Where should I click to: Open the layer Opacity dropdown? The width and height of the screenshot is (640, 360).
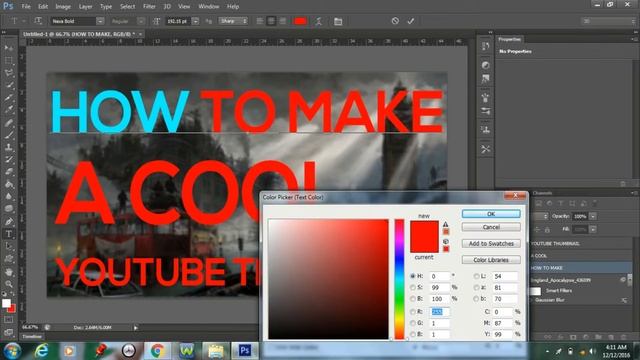coord(593,216)
